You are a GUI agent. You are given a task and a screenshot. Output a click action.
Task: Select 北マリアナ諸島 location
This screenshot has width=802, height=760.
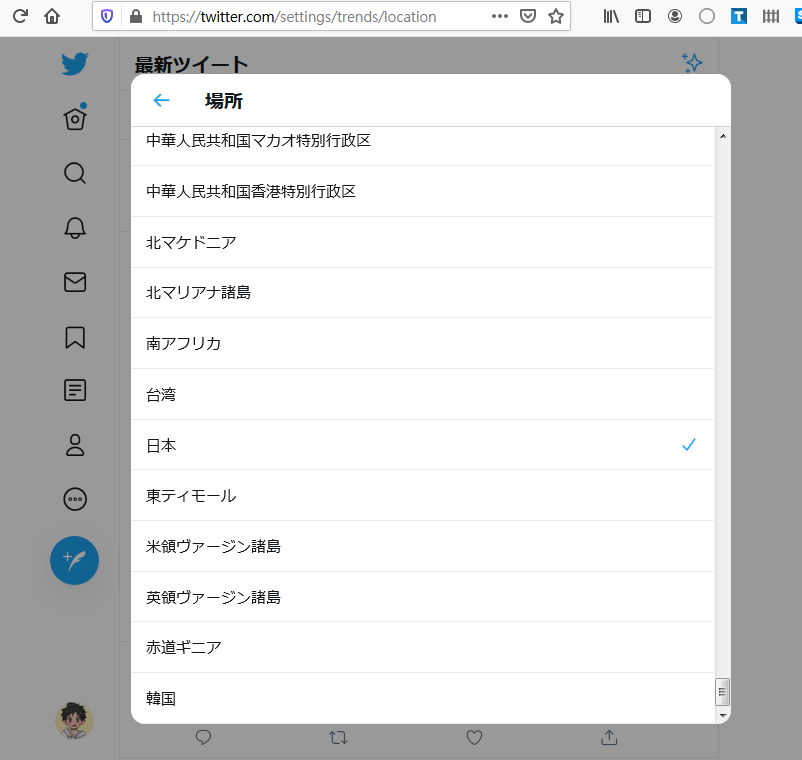pyautogui.click(x=422, y=293)
